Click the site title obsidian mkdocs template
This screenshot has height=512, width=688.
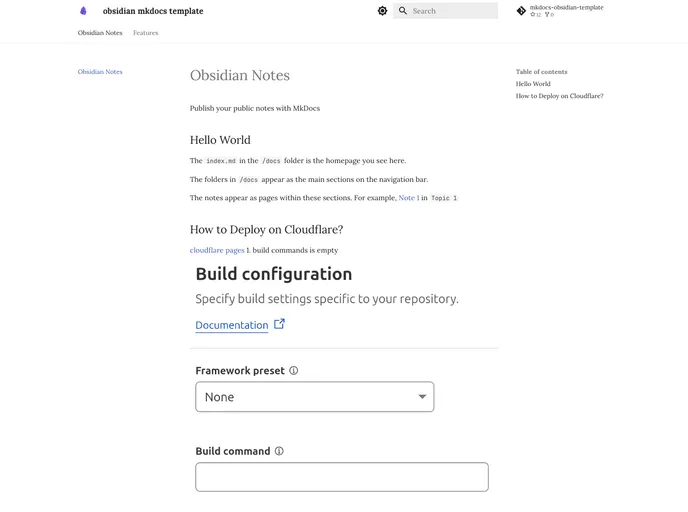click(153, 11)
